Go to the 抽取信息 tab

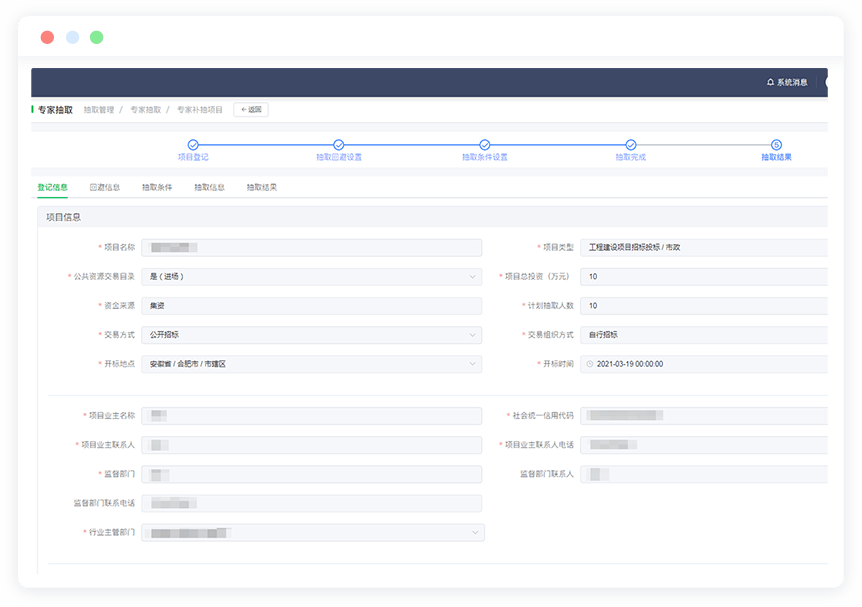[209, 187]
